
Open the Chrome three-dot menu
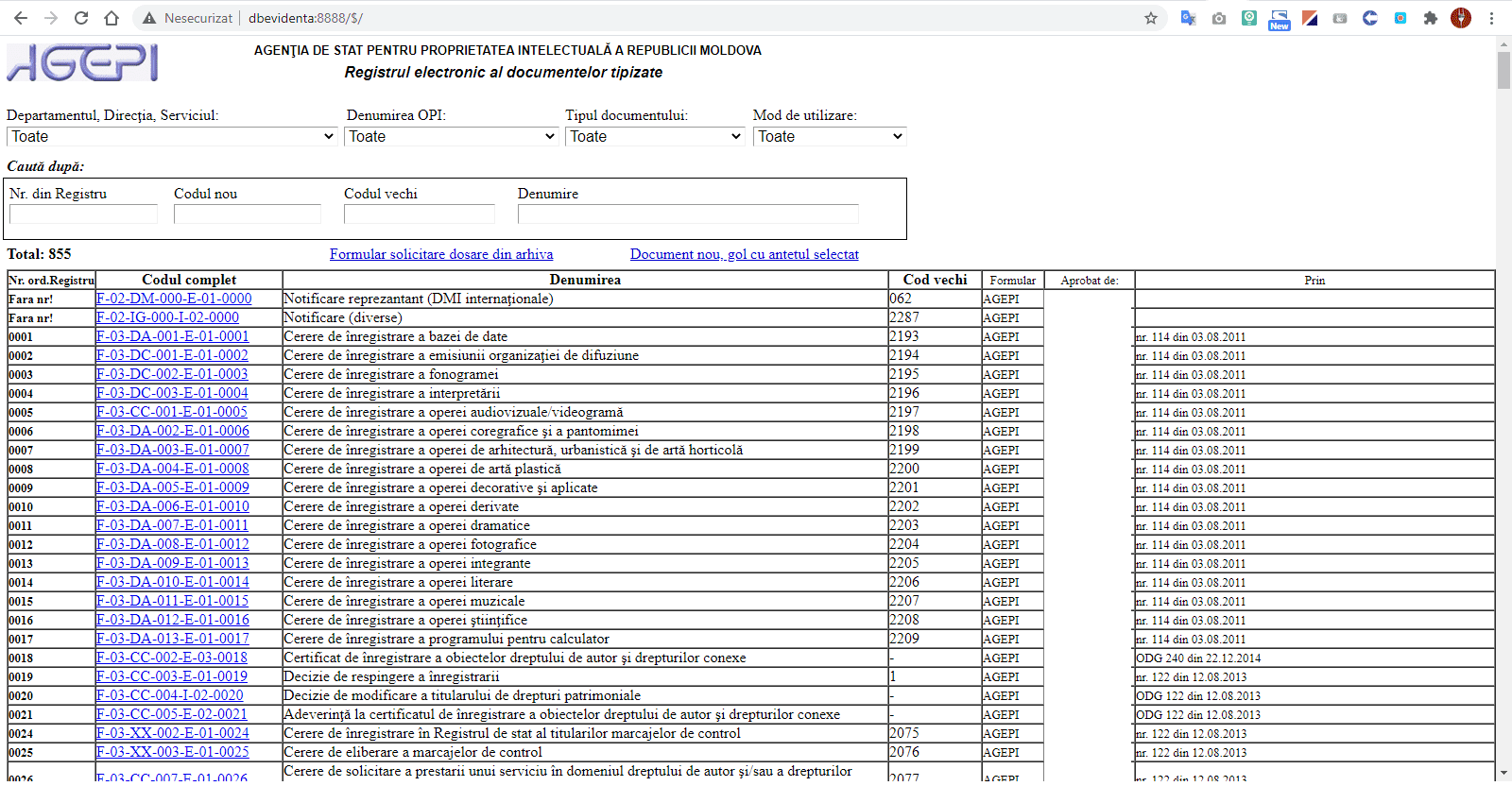tap(1491, 18)
